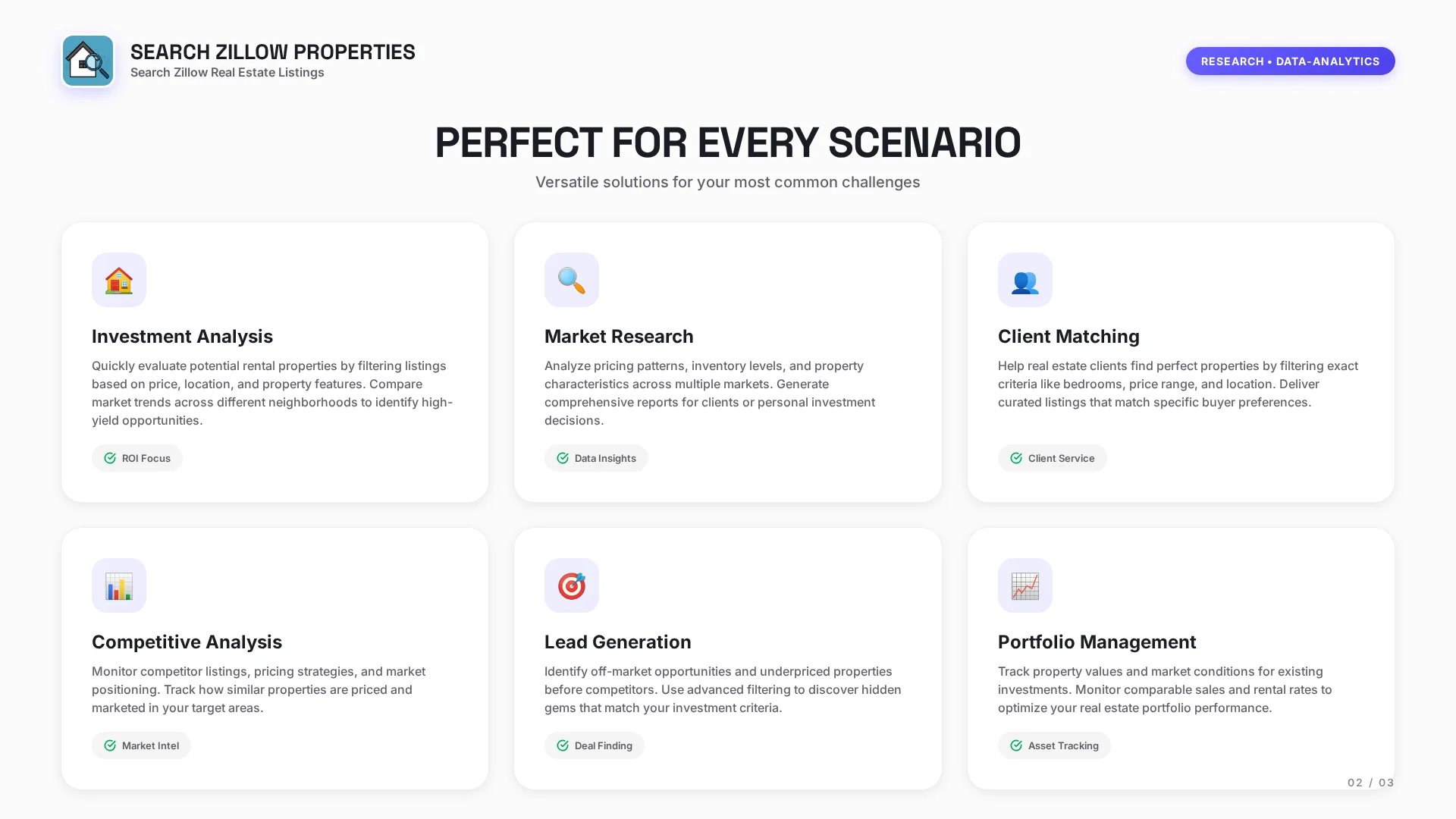Click the checkmark beside Client Service
The image size is (1456, 819).
click(1016, 458)
